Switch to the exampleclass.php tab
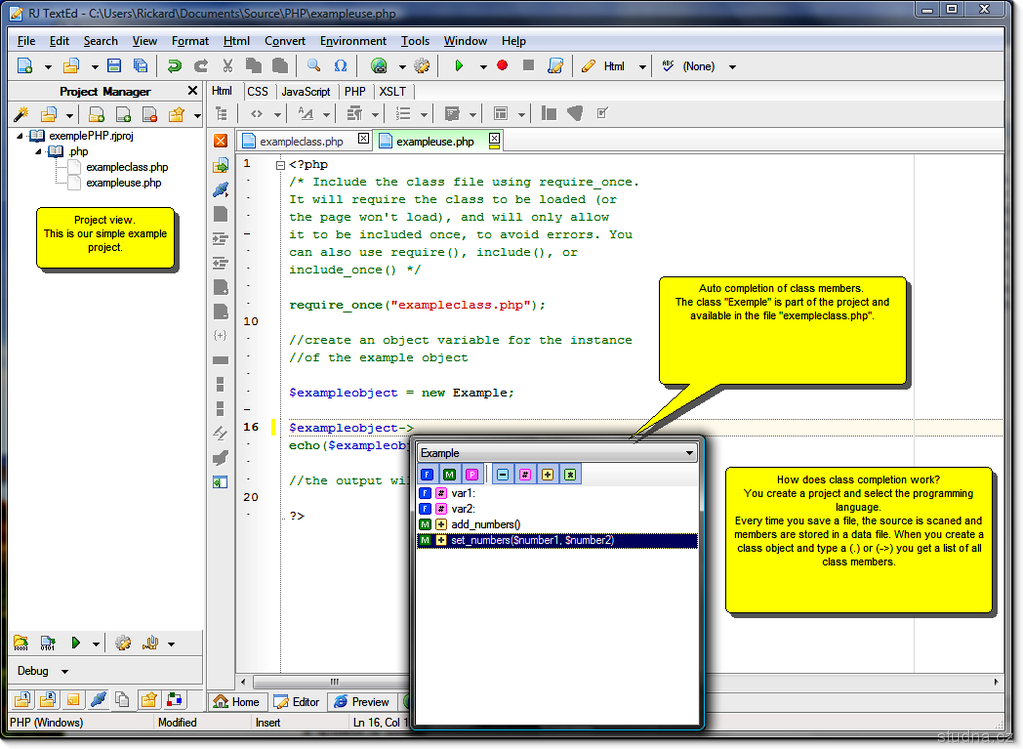Screen dimensions: 1023x749 [300, 141]
